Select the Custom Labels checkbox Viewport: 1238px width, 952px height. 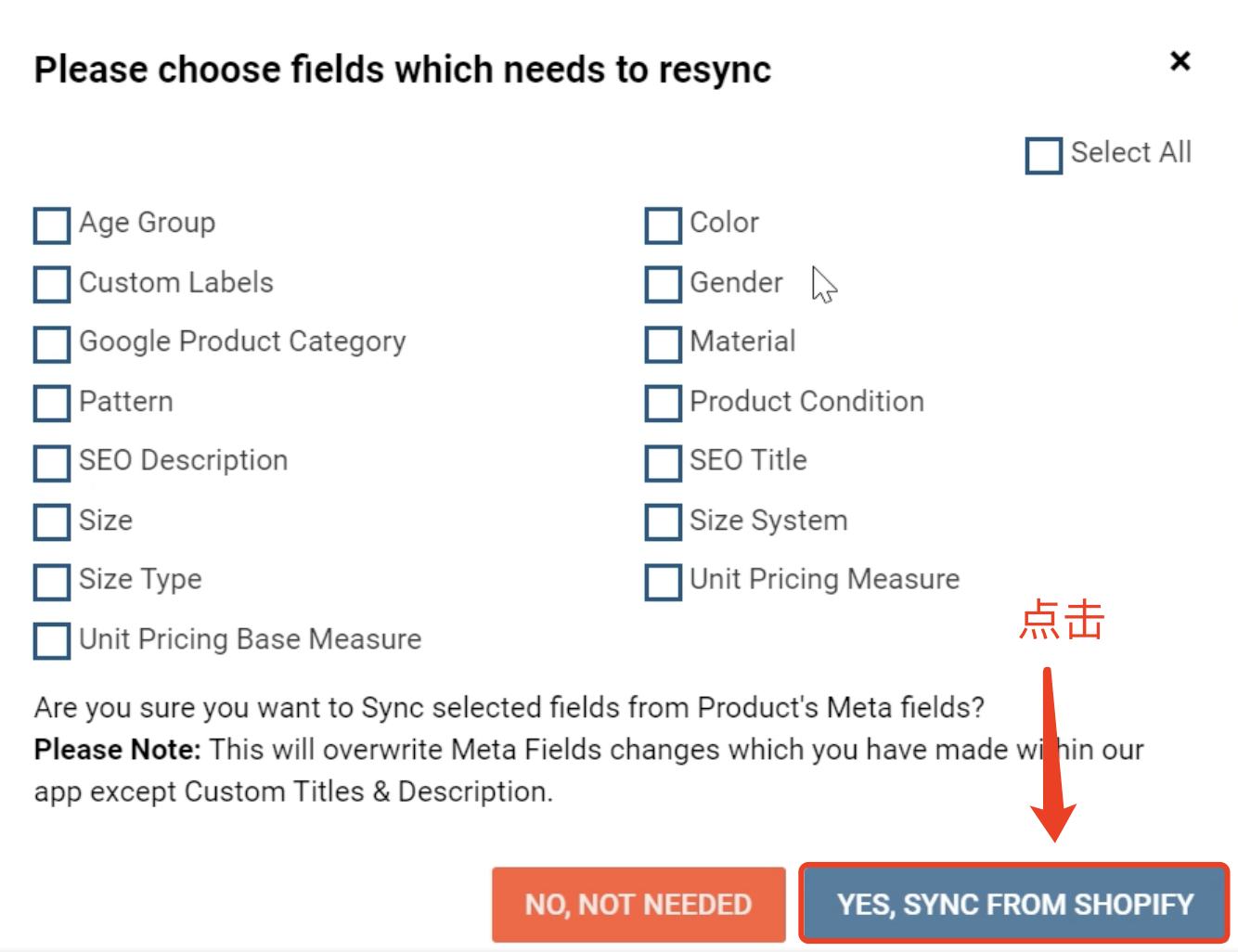pos(51,284)
